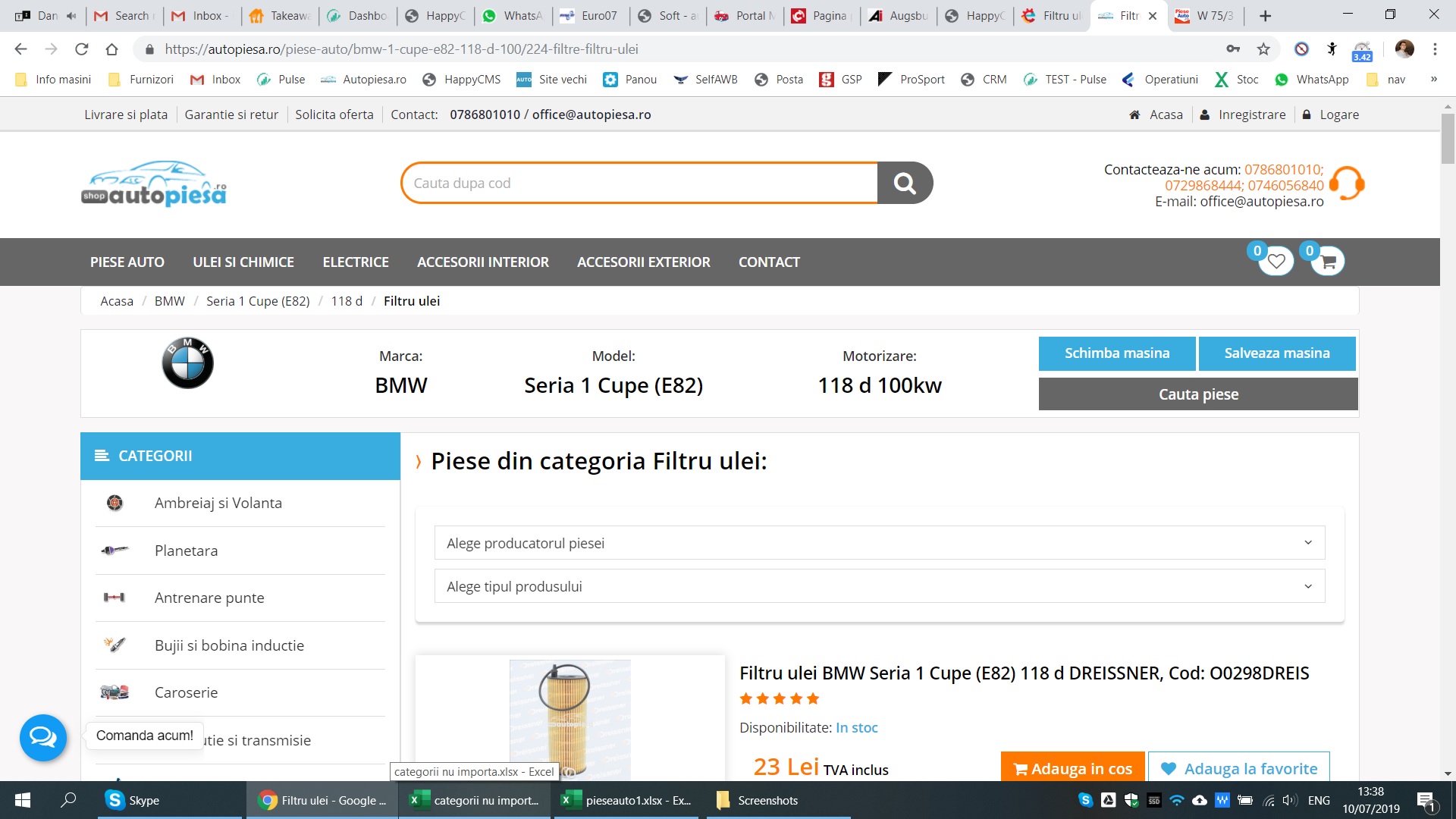
Task: Click the Antrenare punte category icon
Action: [x=115, y=598]
